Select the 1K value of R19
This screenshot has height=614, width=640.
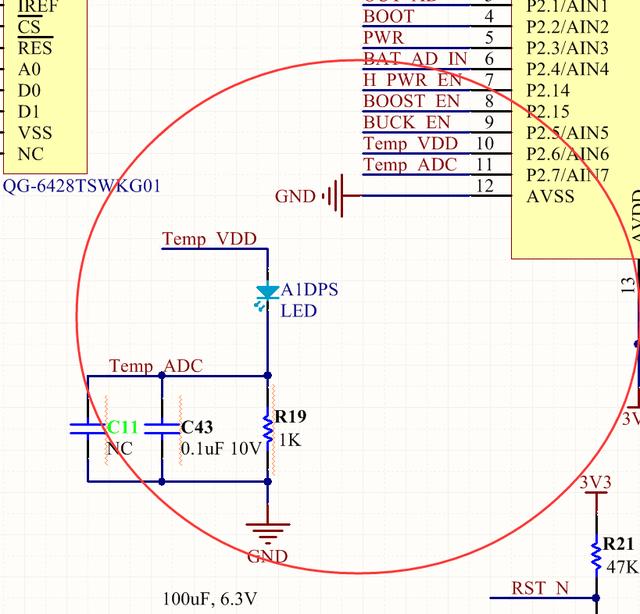[290, 440]
